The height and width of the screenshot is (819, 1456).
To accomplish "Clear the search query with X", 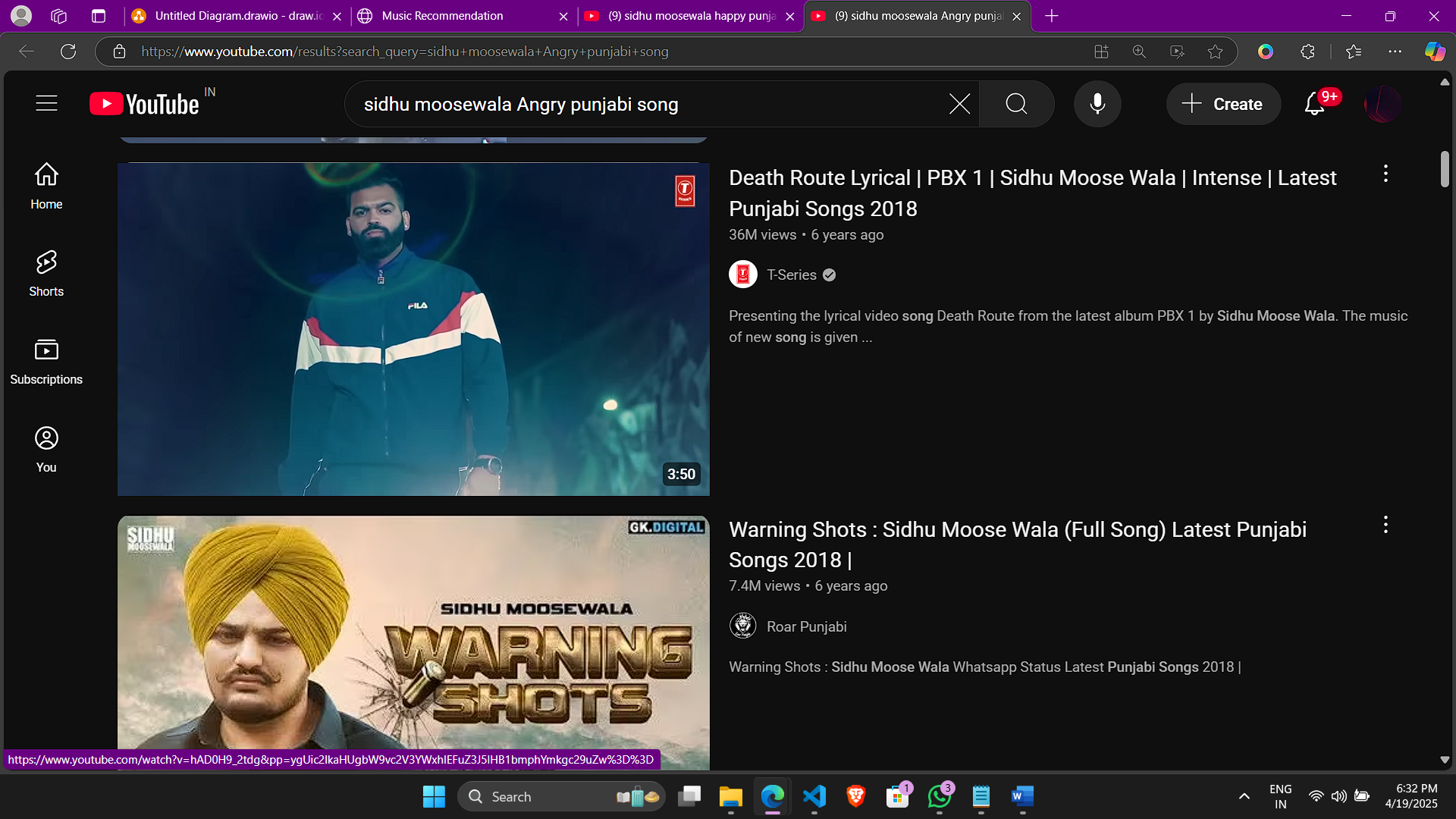I will click(x=959, y=104).
